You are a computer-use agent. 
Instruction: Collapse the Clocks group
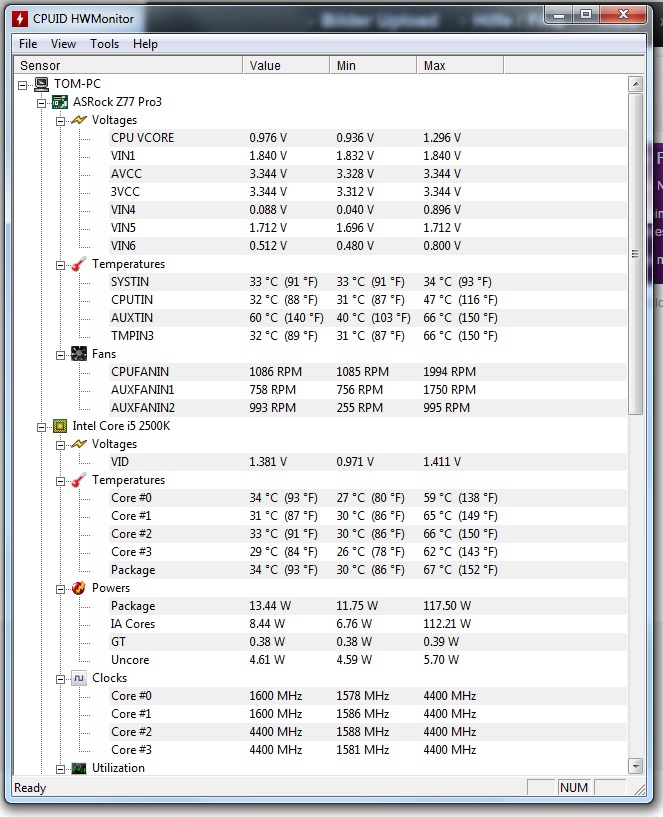60,679
